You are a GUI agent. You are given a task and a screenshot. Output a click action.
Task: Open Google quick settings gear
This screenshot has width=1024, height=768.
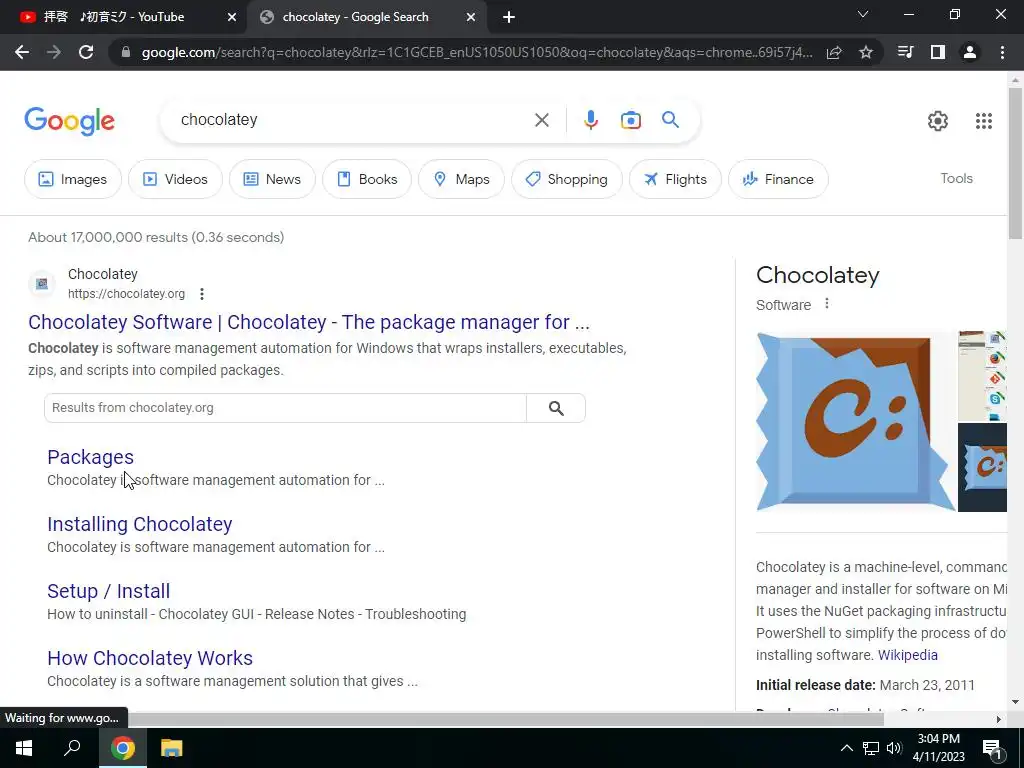point(938,121)
